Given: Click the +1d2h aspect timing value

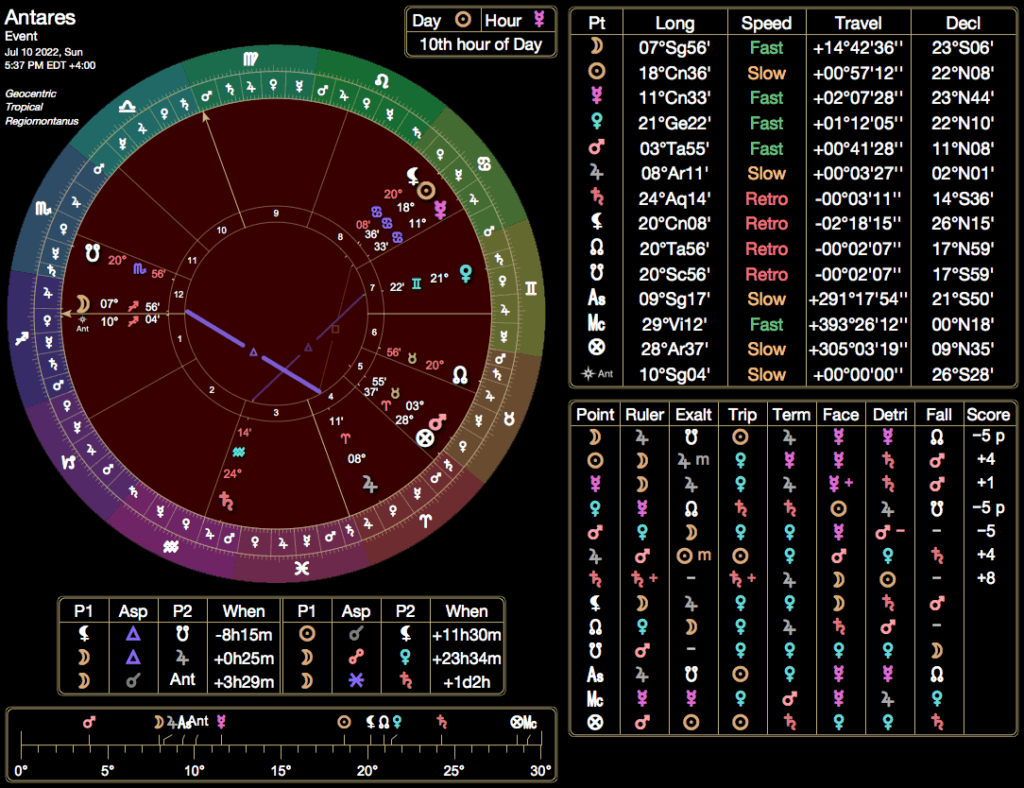Looking at the screenshot, I should tap(466, 683).
